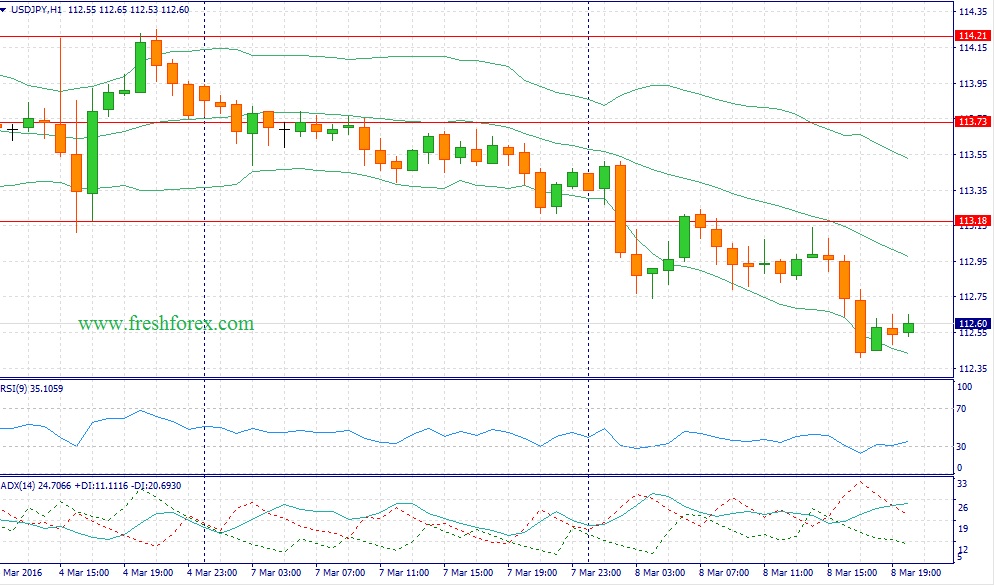Click the 4 Mar 2016 date label
This screenshot has width=995, height=585.
[x=22, y=574]
